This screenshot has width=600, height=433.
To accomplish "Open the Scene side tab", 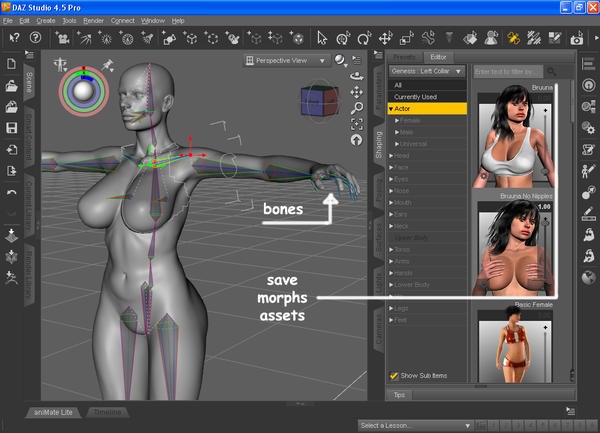I will (x=29, y=81).
